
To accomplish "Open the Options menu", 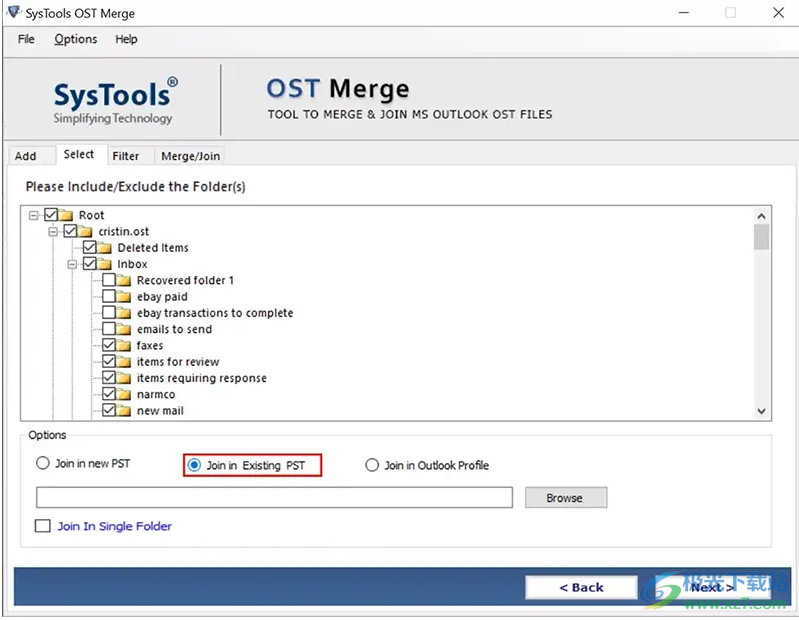I will [75, 39].
